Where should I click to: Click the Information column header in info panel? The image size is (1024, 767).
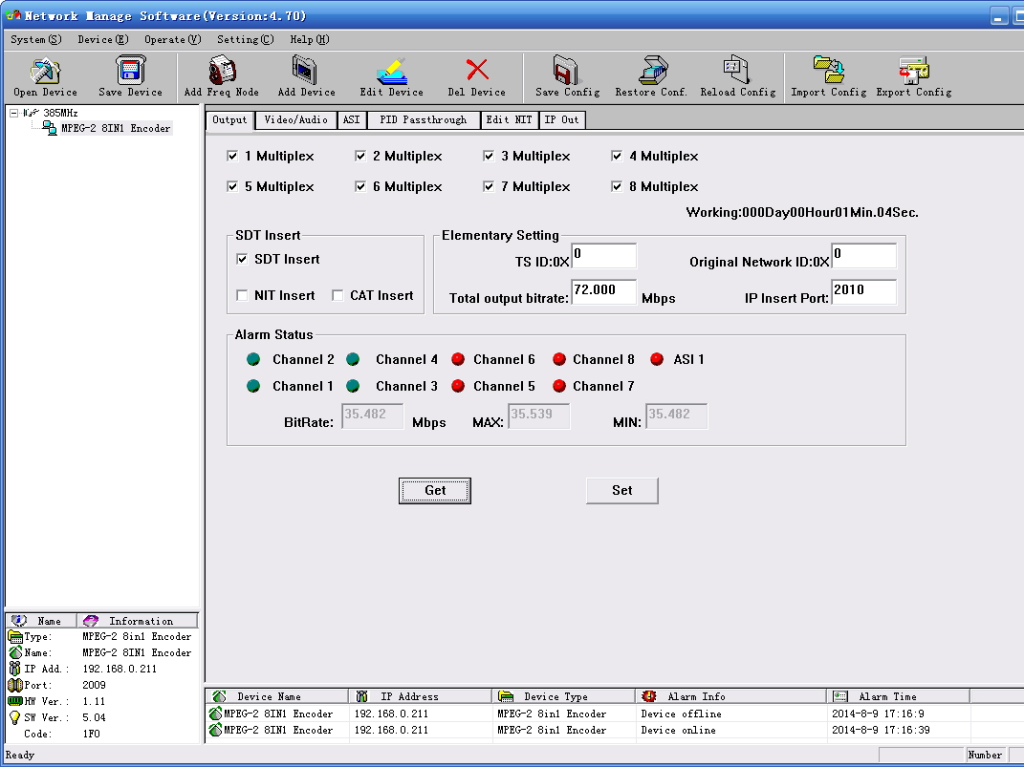137,621
